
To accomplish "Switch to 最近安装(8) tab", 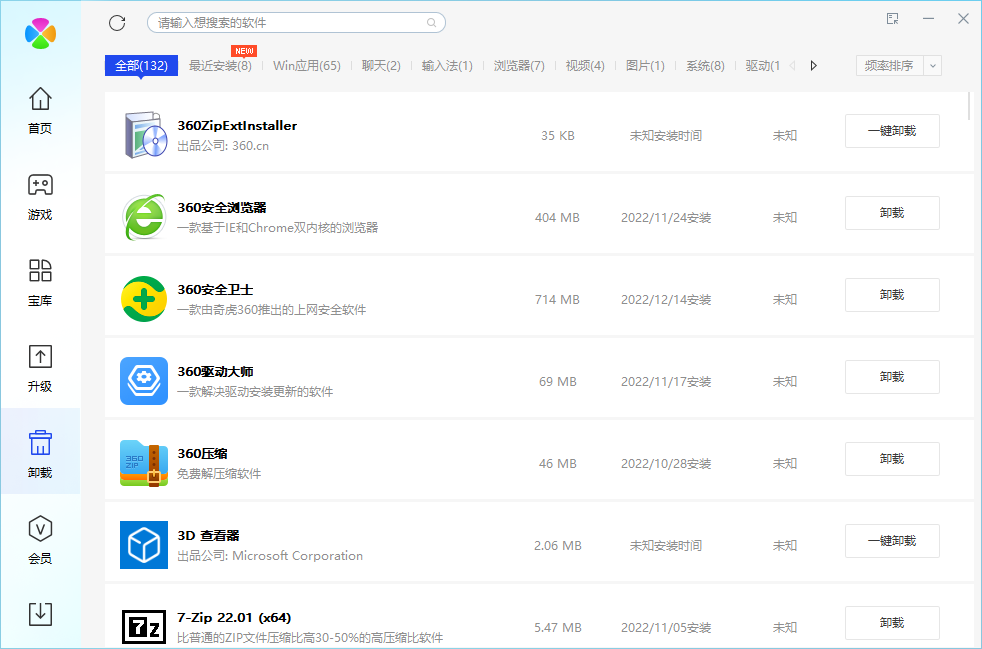I will [220, 66].
